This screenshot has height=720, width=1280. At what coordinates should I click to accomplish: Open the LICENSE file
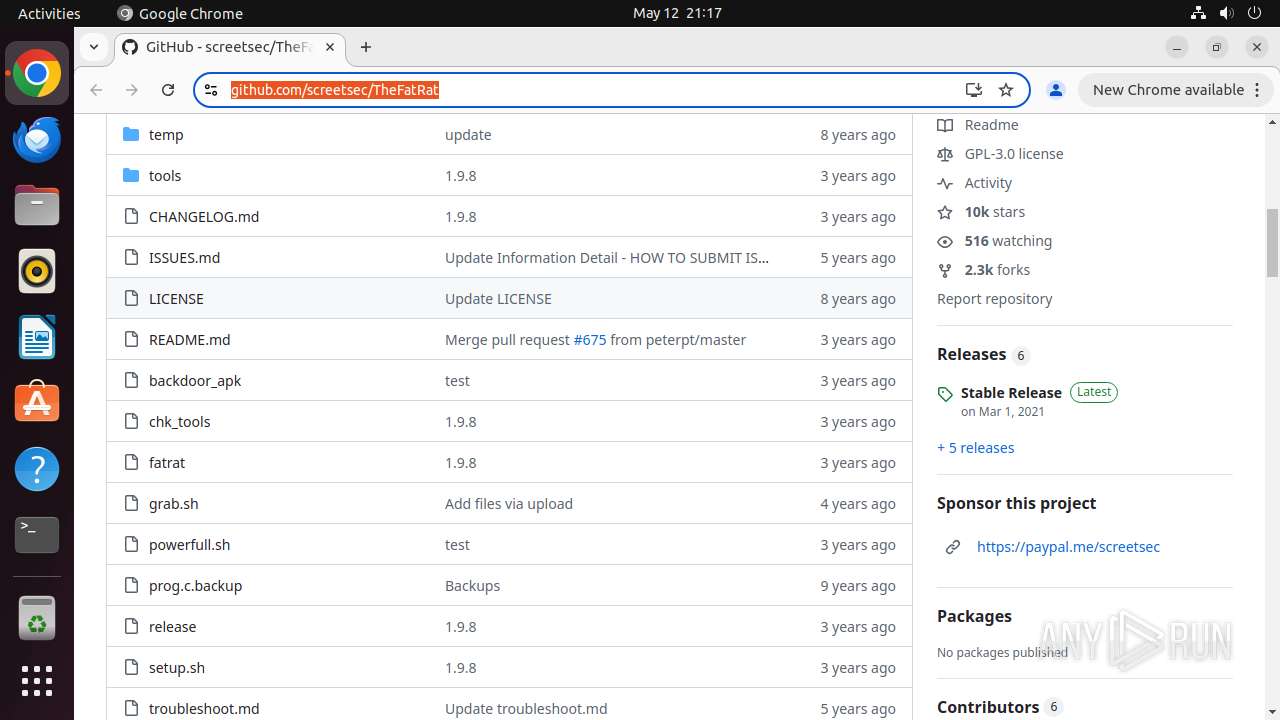(176, 298)
